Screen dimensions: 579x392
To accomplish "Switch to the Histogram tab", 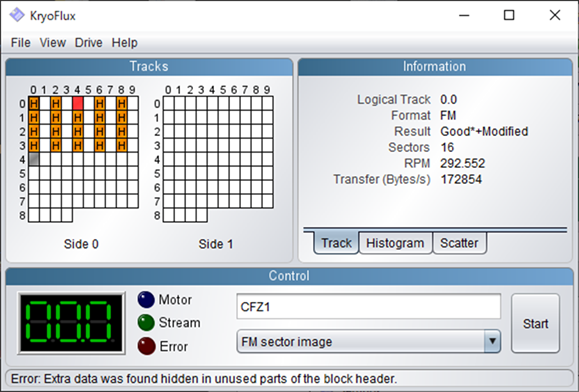I will (395, 243).
